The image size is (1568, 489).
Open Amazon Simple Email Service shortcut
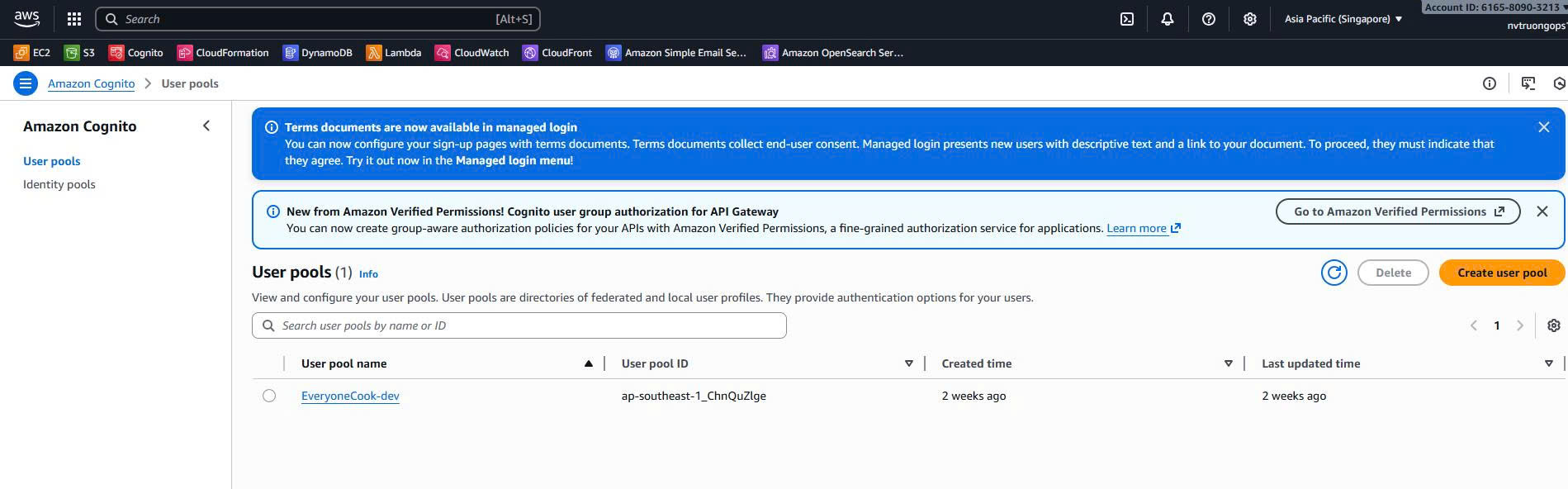coord(676,53)
